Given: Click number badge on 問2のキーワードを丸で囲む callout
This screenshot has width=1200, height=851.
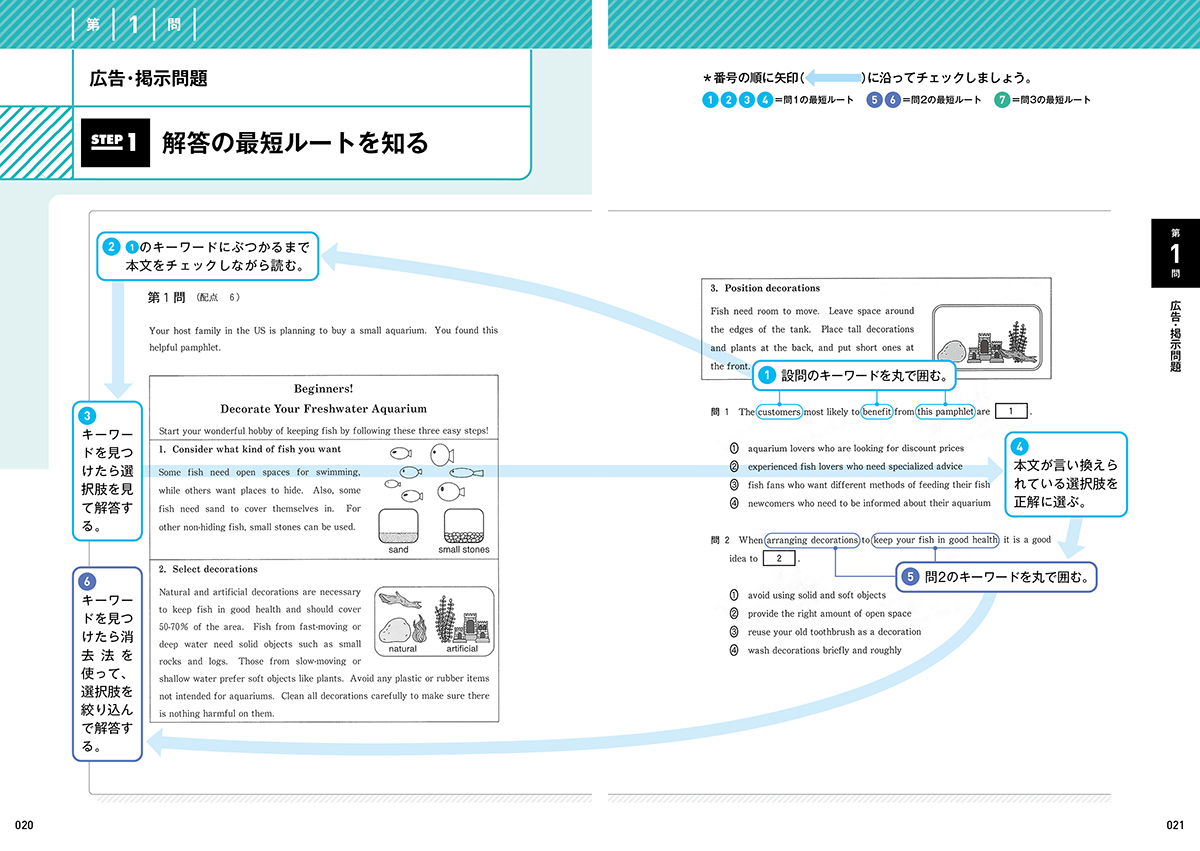Looking at the screenshot, I should 911,577.
